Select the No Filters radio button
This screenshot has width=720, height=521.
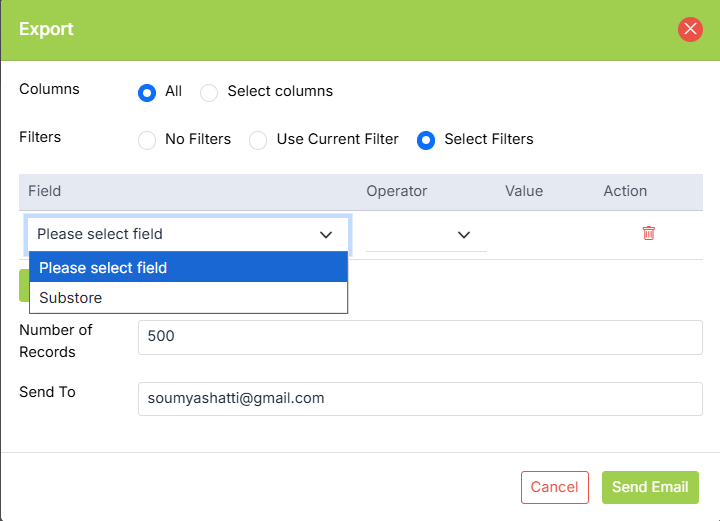click(x=147, y=140)
